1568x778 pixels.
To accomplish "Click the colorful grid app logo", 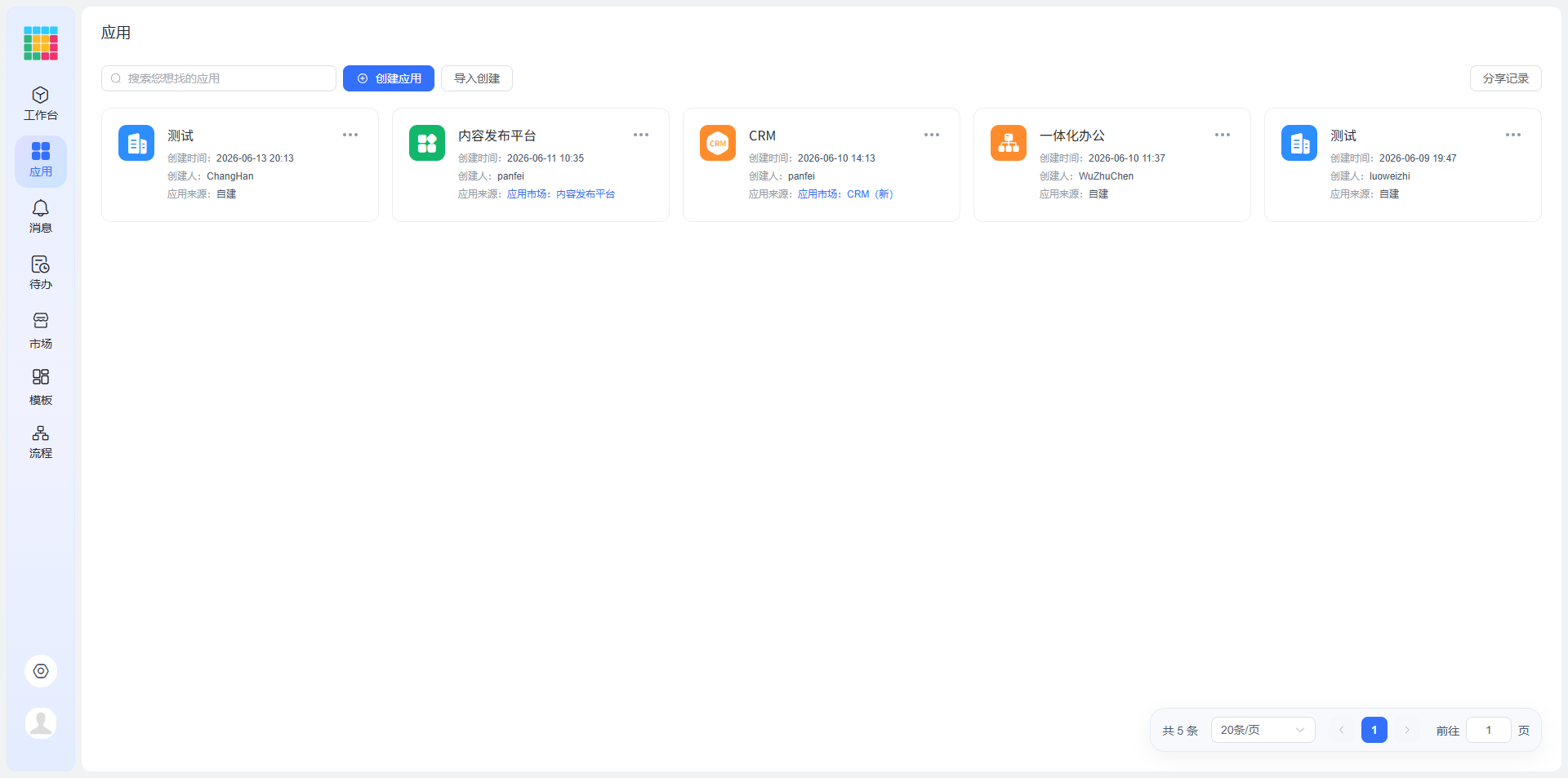I will tap(41, 43).
